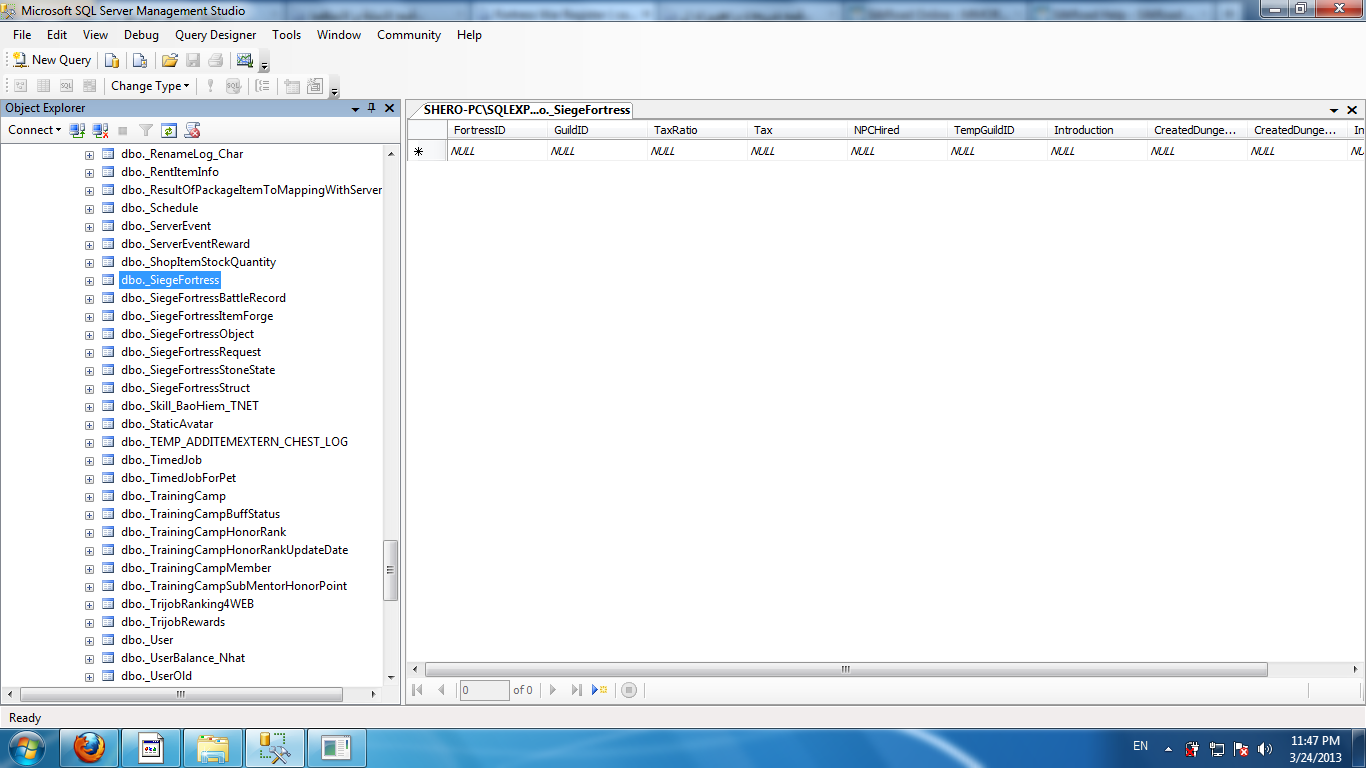This screenshot has height=768, width=1366.
Task: Refresh the Object Explorer tree
Action: [x=169, y=130]
